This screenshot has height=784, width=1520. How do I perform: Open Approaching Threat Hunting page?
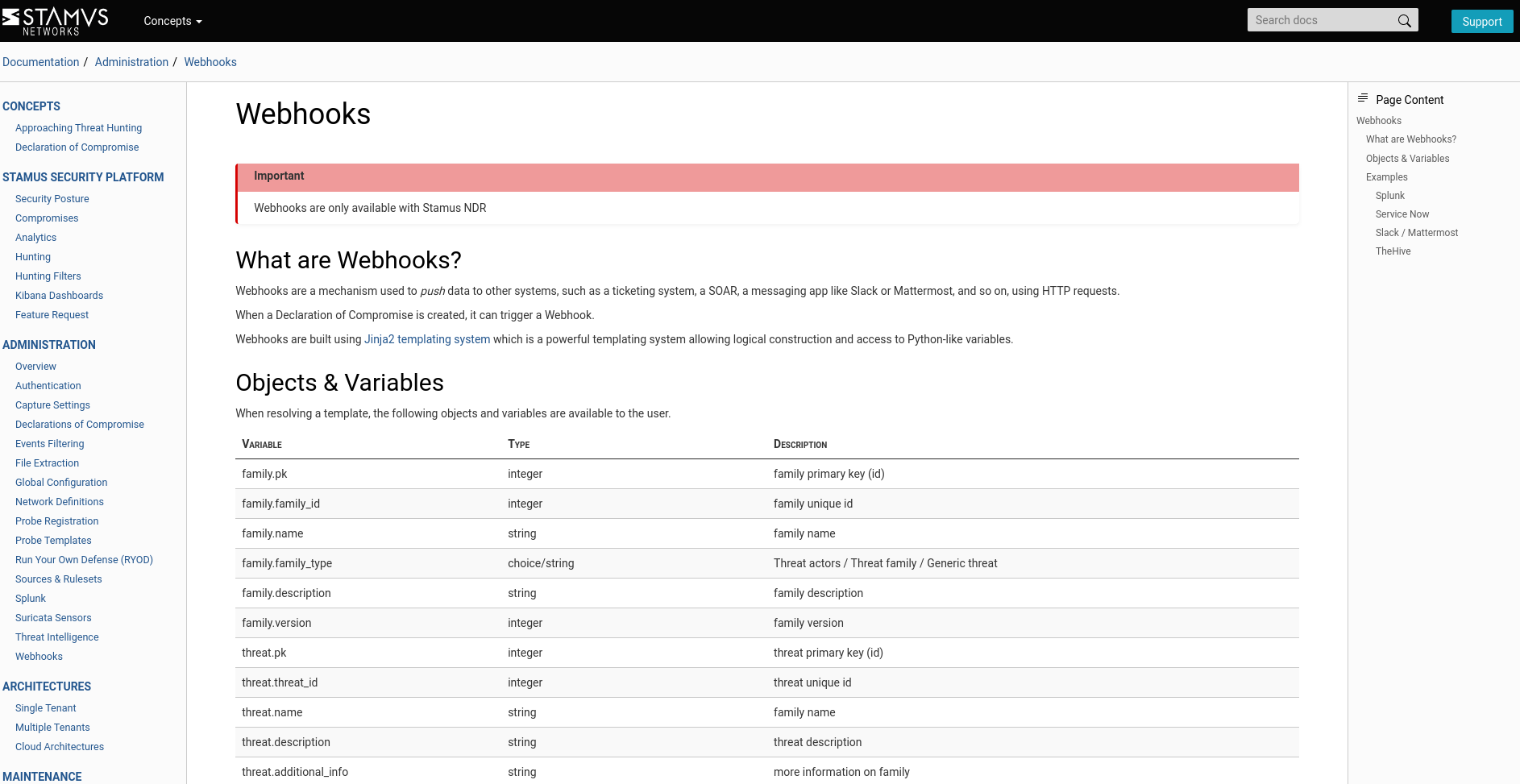coord(78,128)
